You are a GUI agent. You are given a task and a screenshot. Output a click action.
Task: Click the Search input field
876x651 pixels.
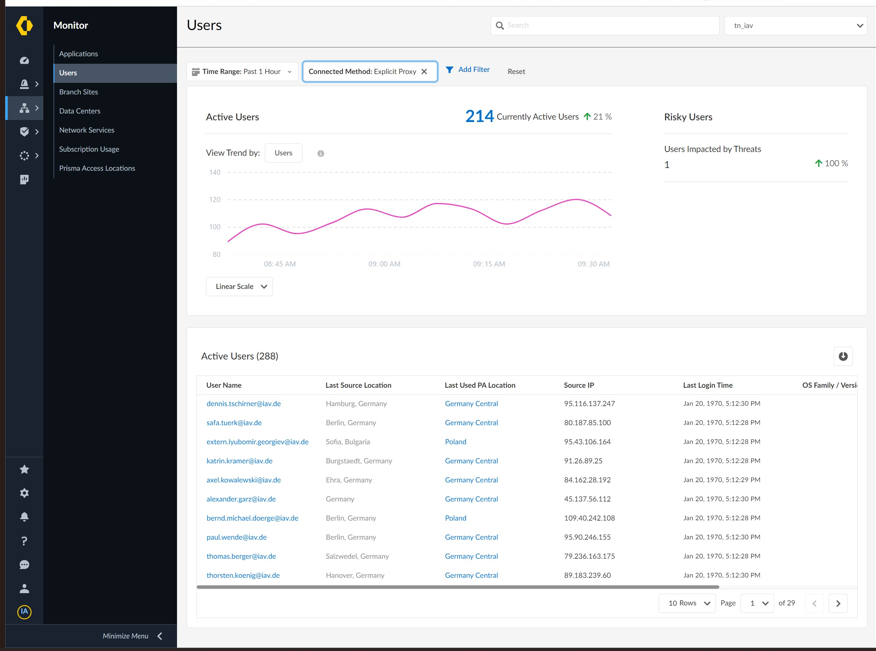coord(605,25)
